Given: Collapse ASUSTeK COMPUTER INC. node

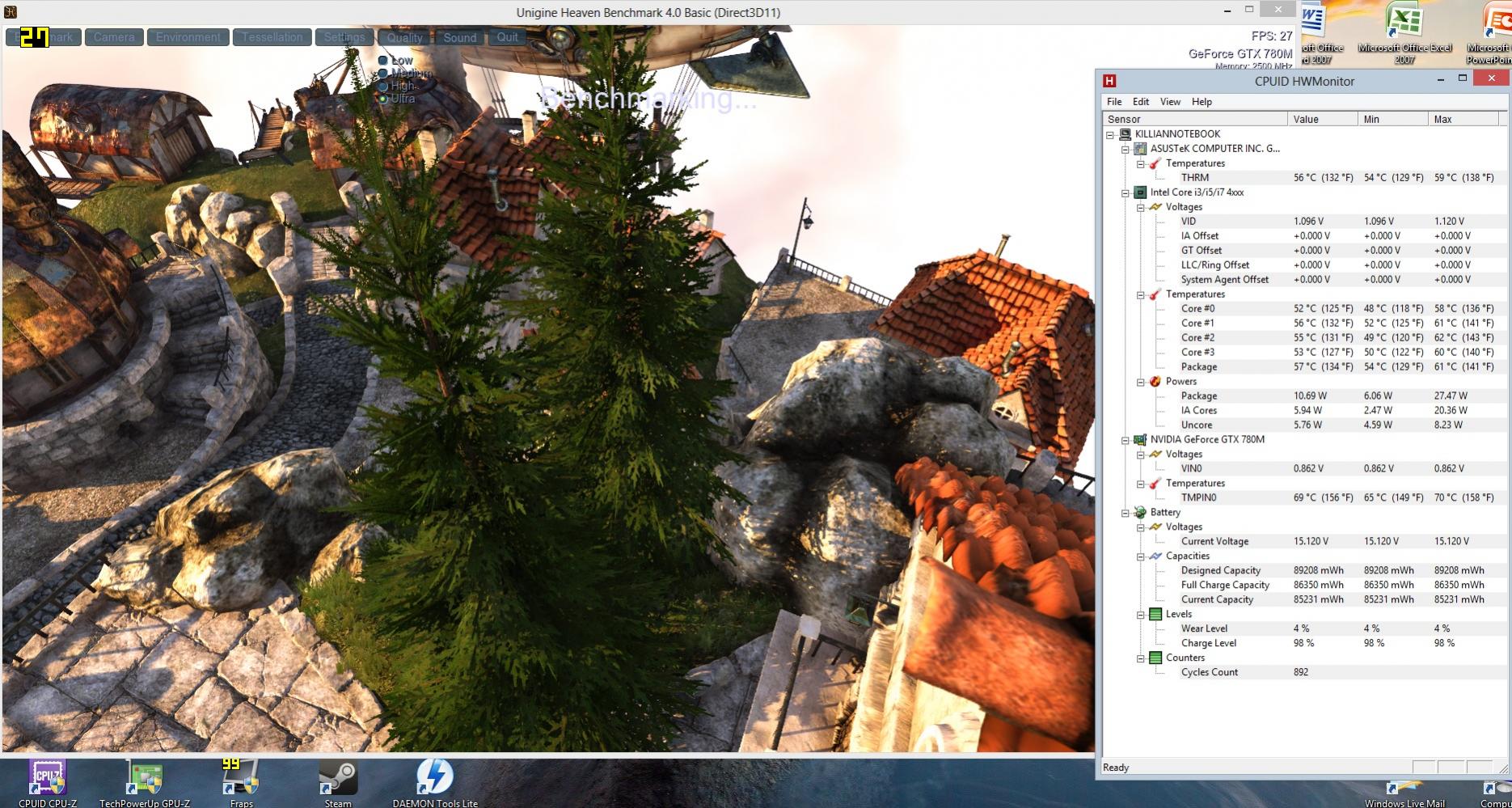Looking at the screenshot, I should tap(1126, 150).
